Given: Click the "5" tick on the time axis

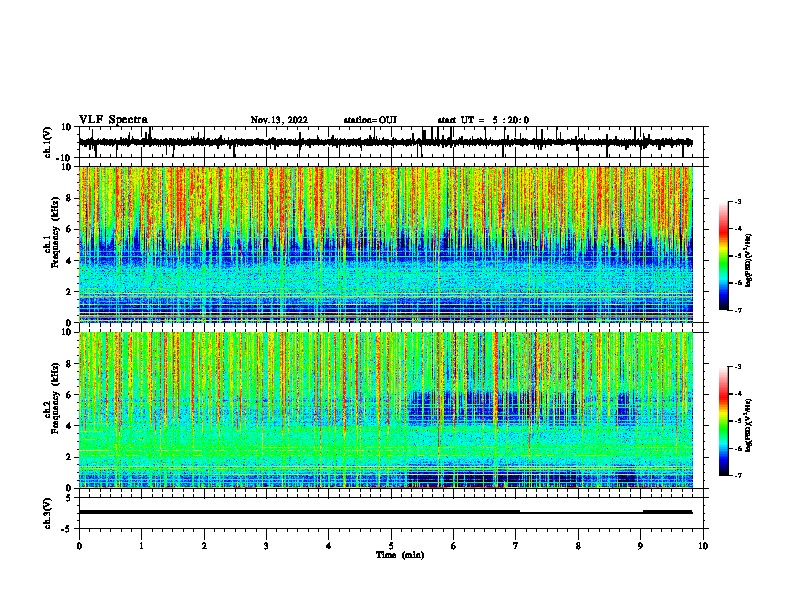Looking at the screenshot, I should [x=391, y=546].
